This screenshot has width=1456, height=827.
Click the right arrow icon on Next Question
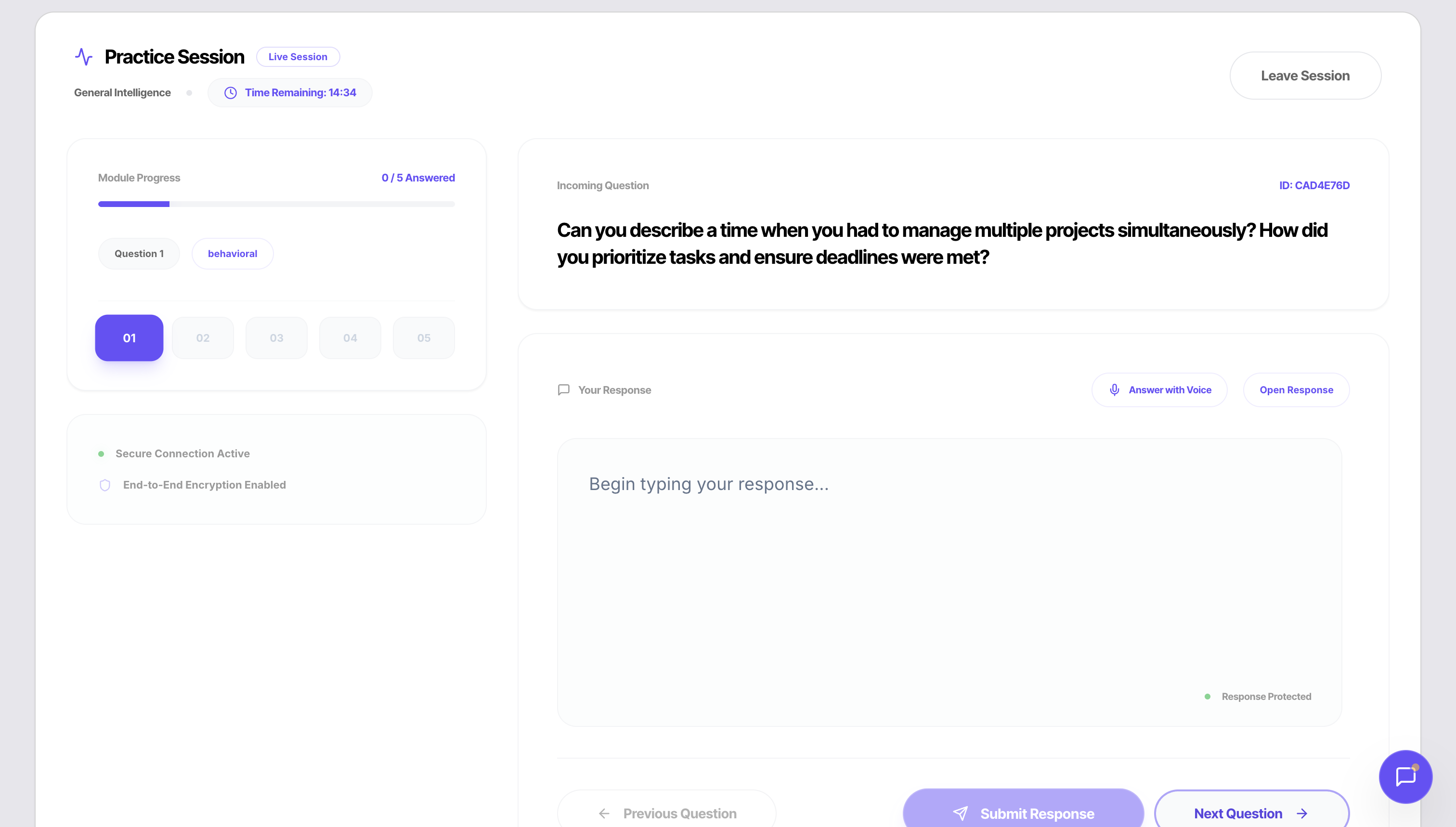(1302, 814)
